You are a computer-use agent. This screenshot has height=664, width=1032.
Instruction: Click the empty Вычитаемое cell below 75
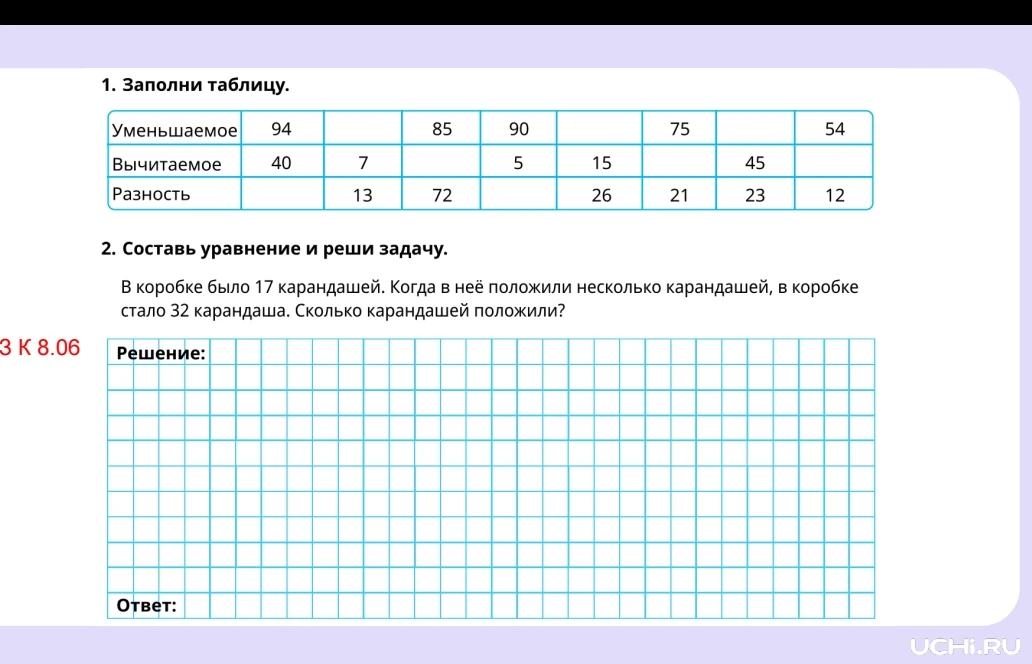(679, 162)
